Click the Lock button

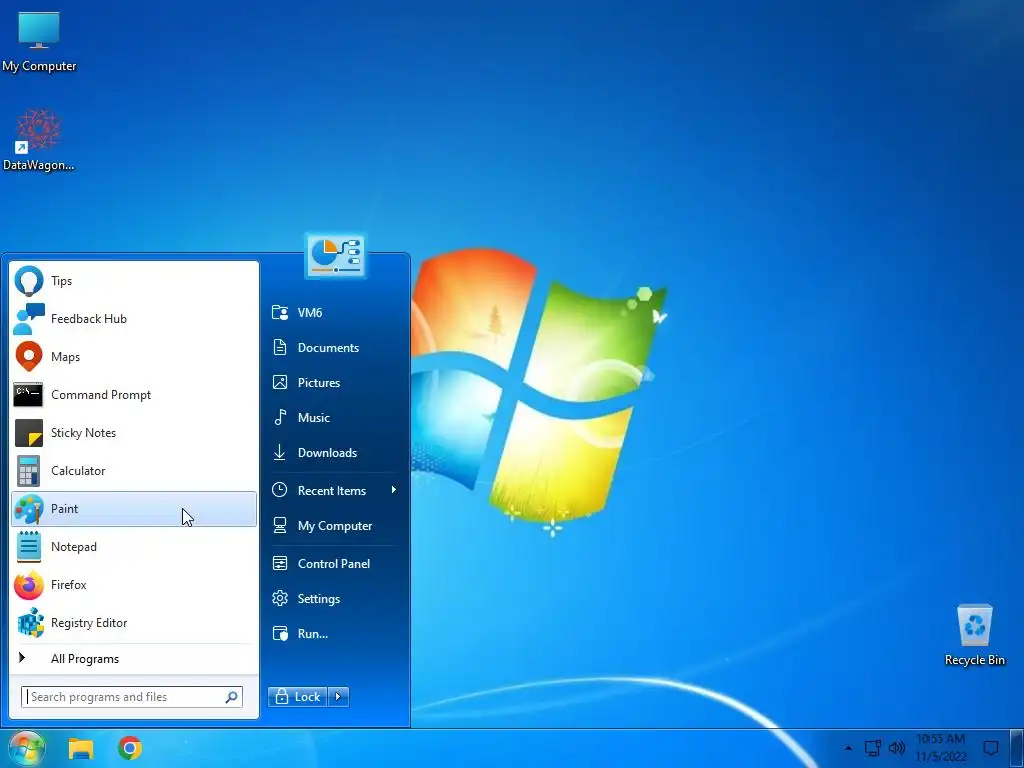(x=298, y=697)
